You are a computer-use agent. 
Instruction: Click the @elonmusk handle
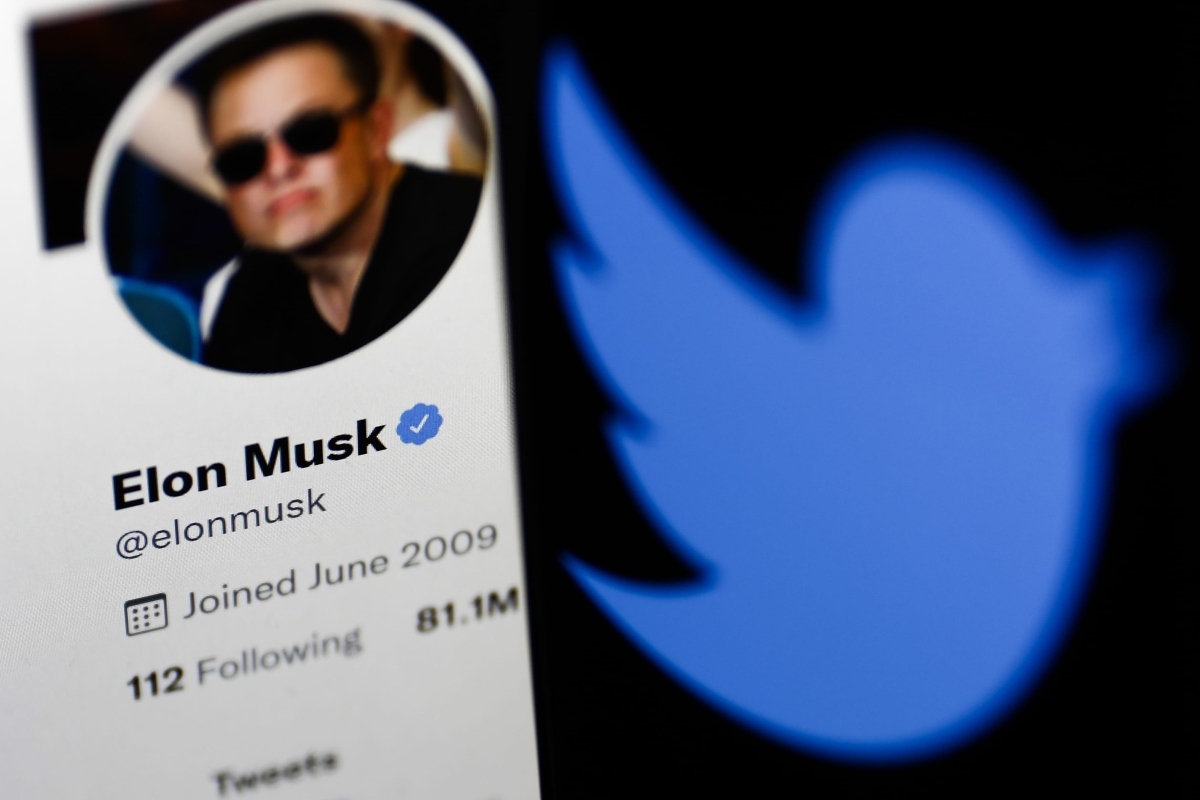(x=220, y=524)
